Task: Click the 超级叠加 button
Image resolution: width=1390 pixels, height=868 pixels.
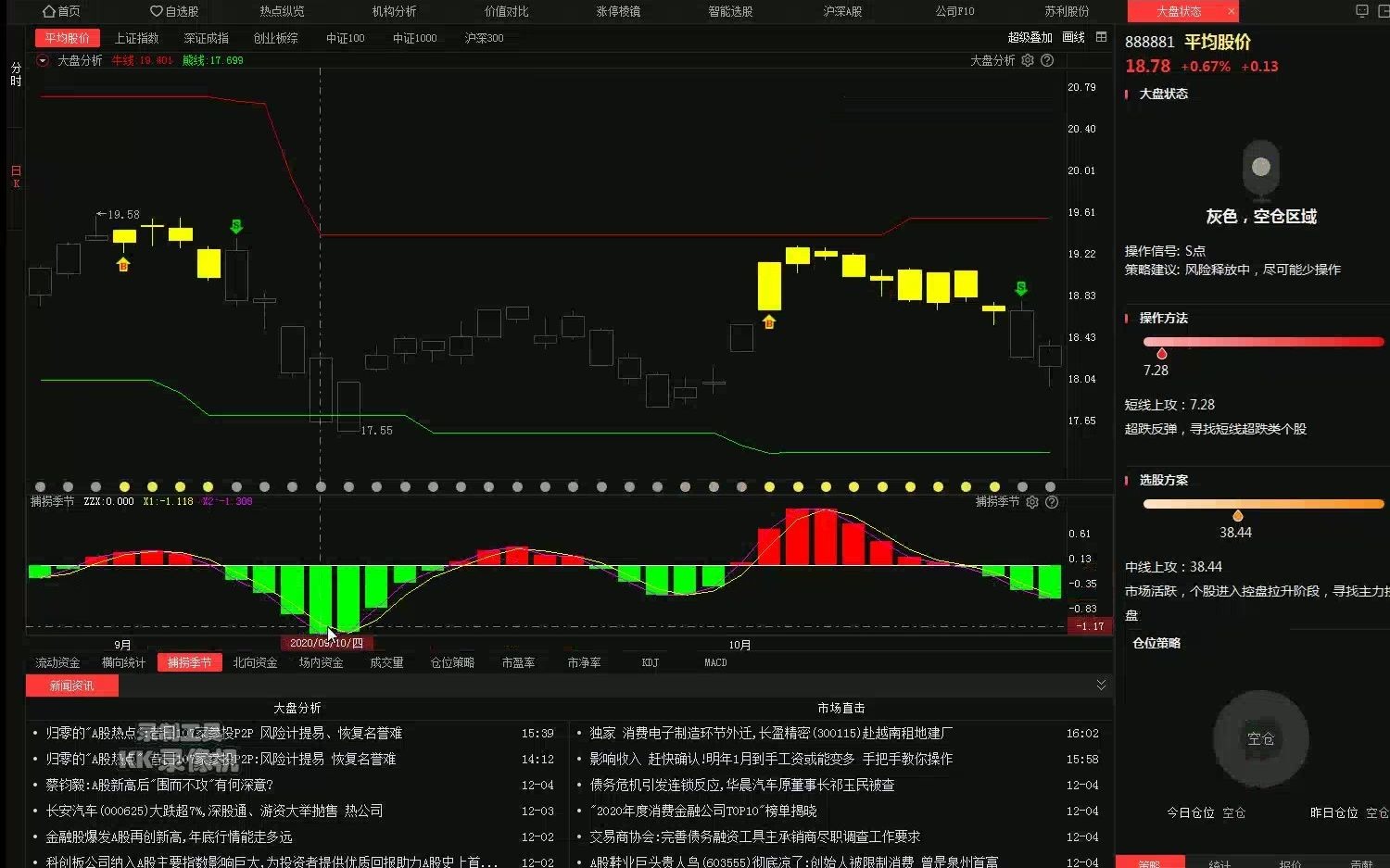Action: point(1030,37)
